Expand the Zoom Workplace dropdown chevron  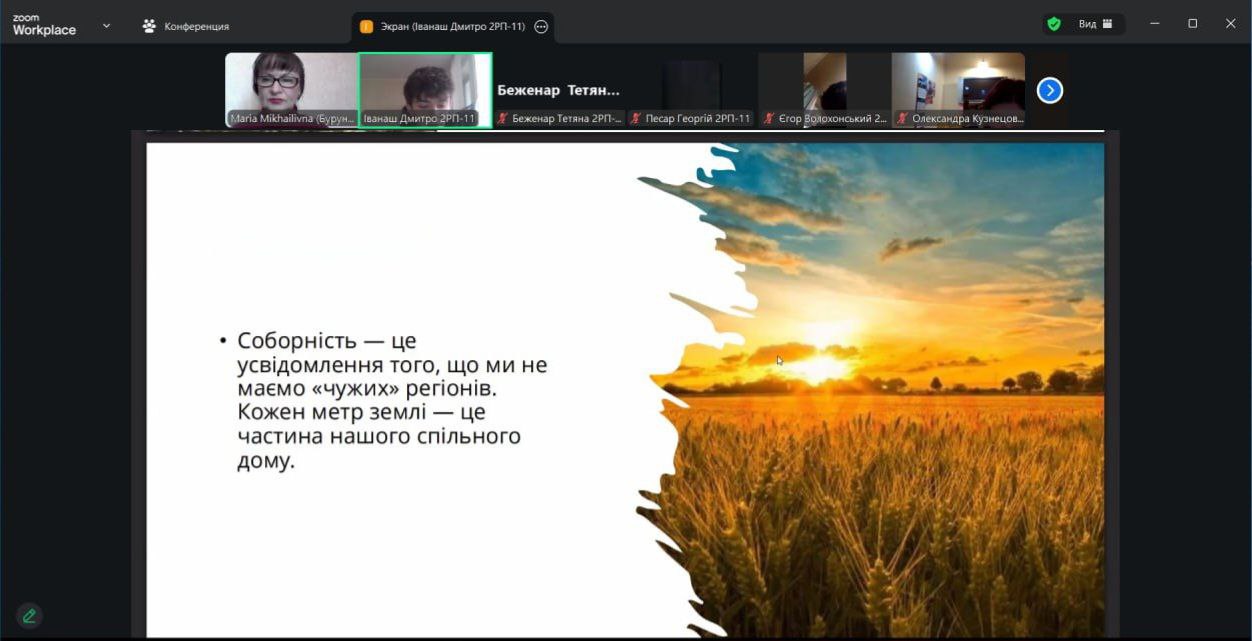coord(106,25)
